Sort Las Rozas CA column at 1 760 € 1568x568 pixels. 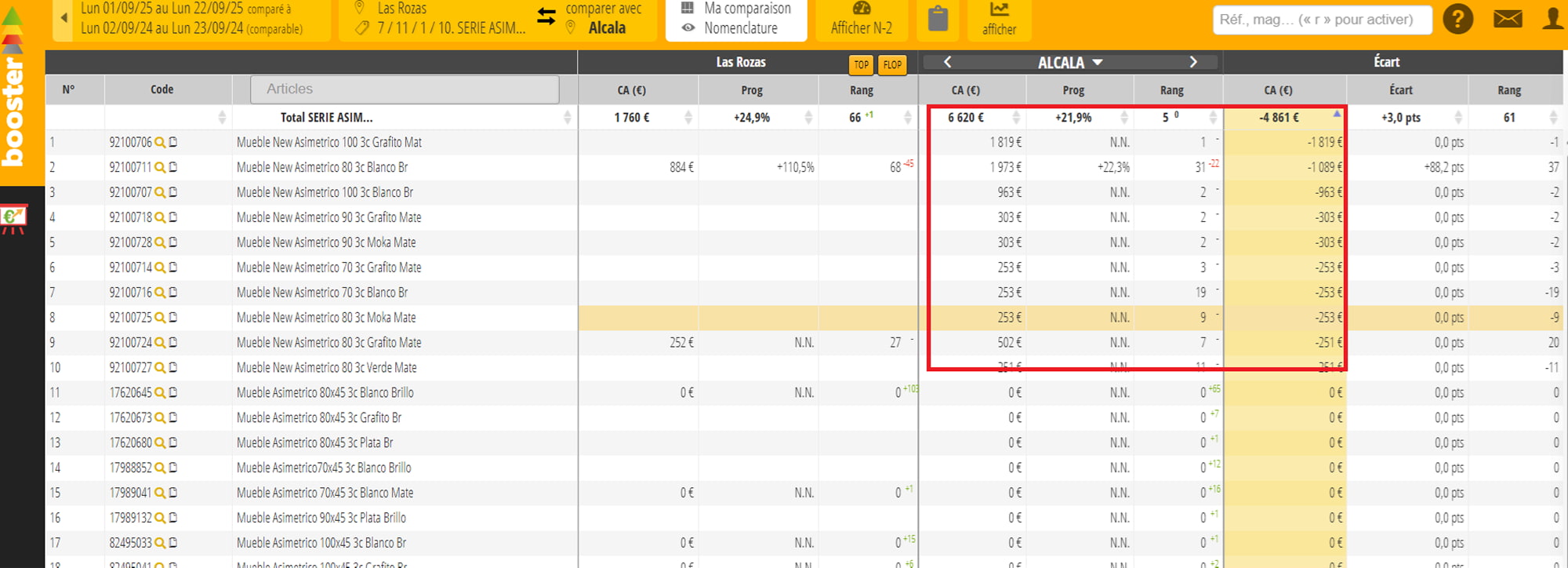click(x=688, y=118)
